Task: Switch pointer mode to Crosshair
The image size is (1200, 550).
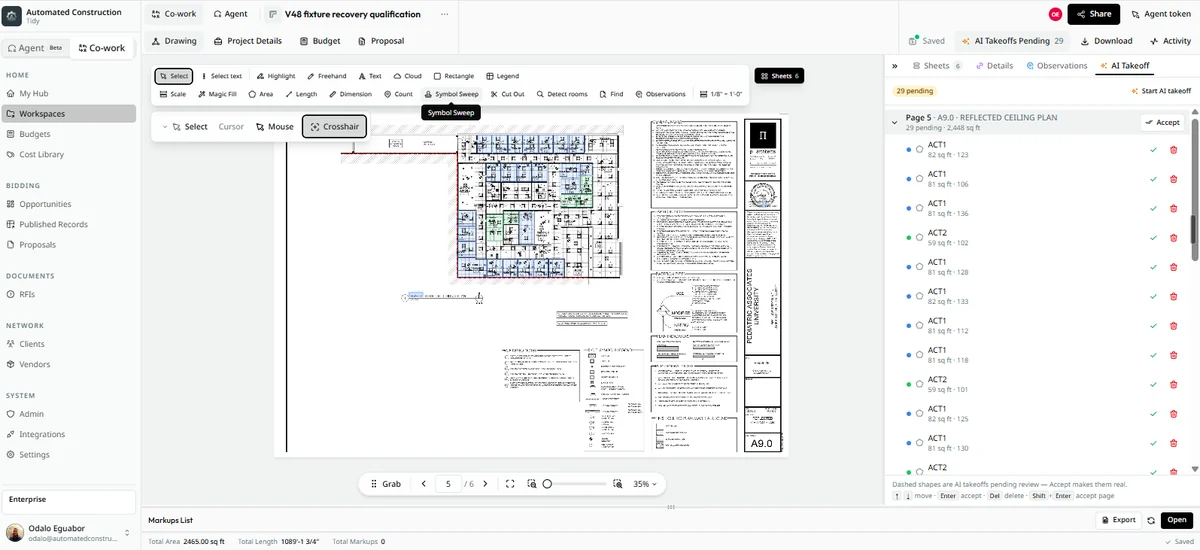Action: (x=334, y=127)
